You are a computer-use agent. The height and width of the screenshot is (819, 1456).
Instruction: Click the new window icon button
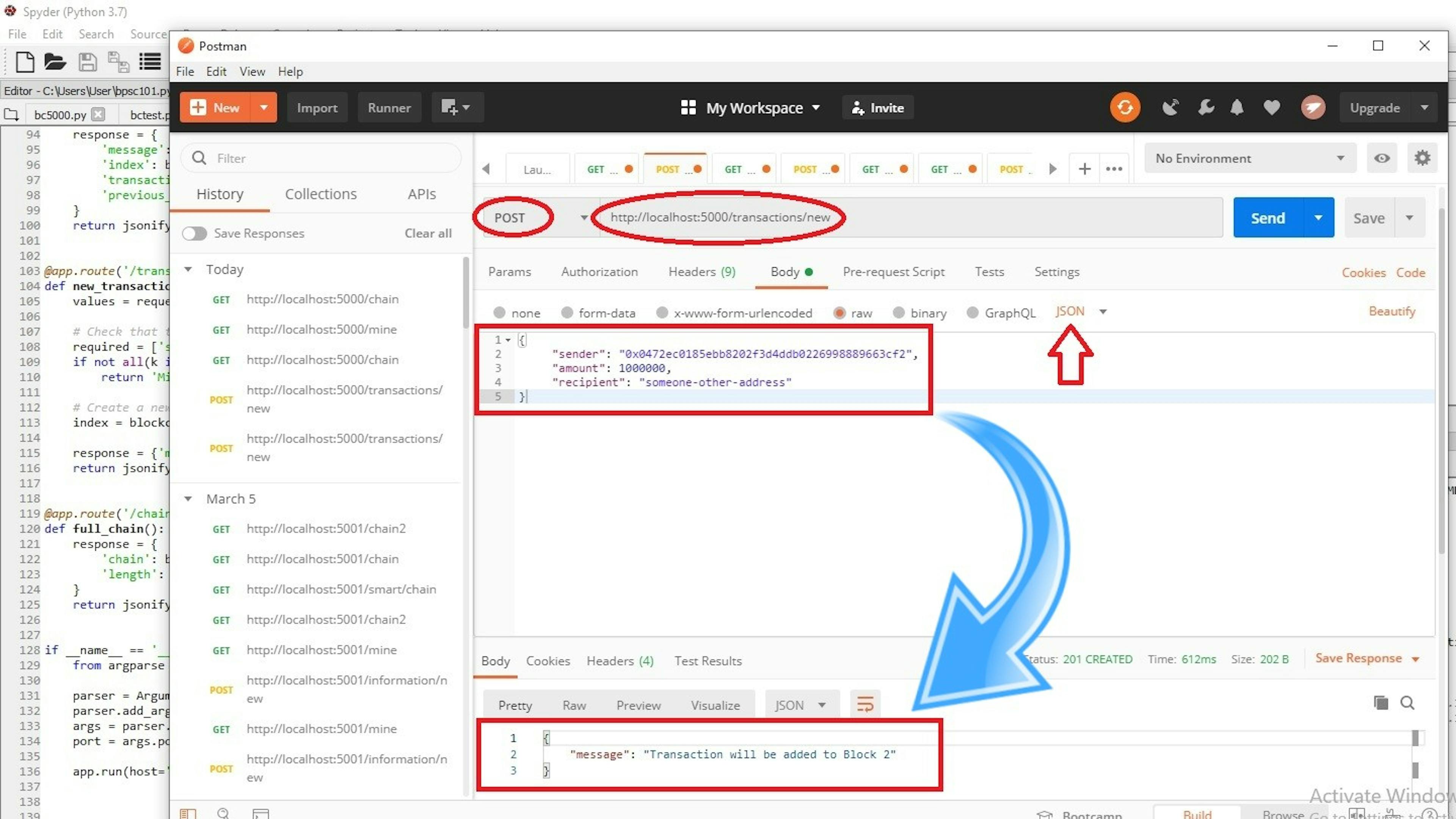[457, 107]
